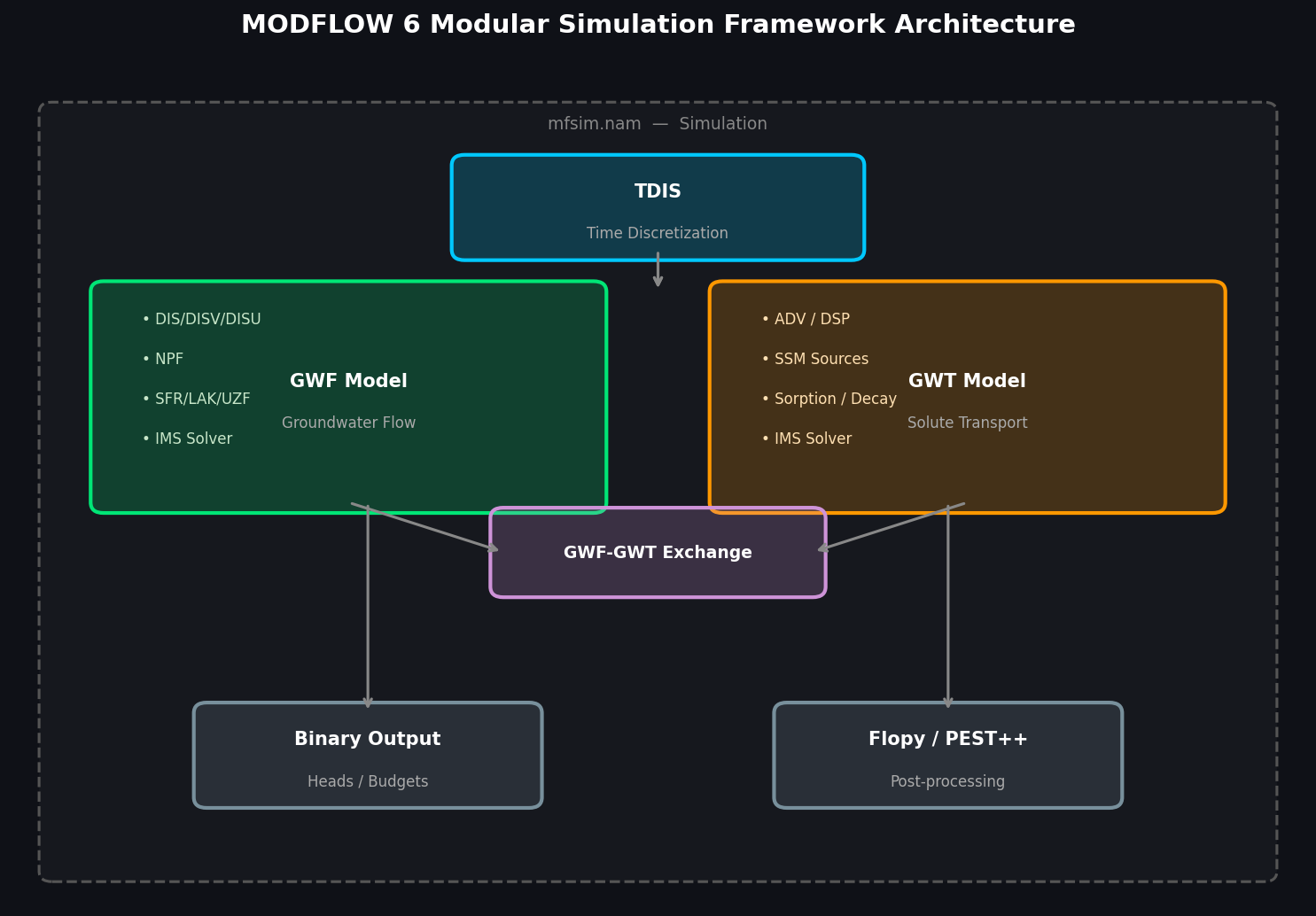The height and width of the screenshot is (916, 1316).
Task: Select the GWF Model heading
Action: pyautogui.click(x=348, y=382)
